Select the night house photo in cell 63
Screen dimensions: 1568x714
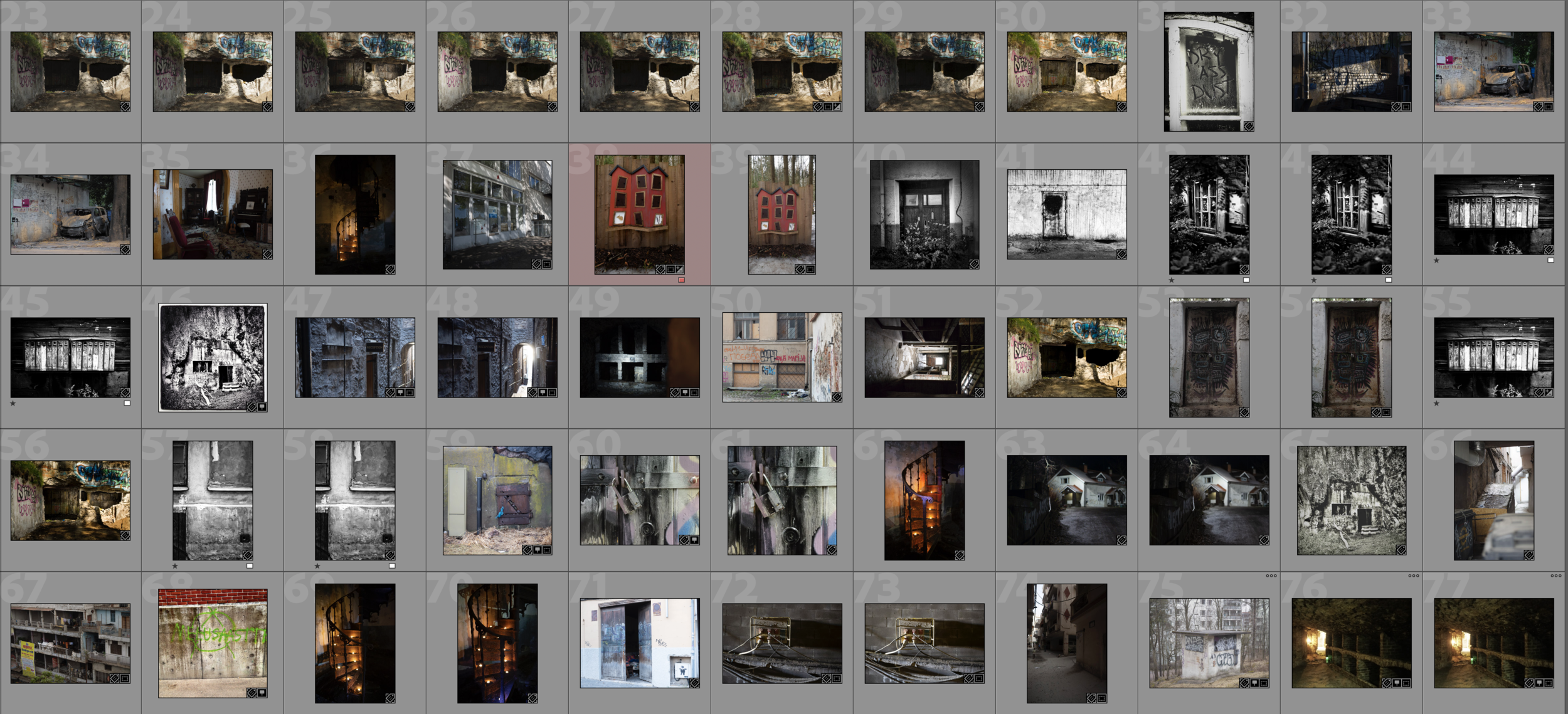click(1067, 500)
